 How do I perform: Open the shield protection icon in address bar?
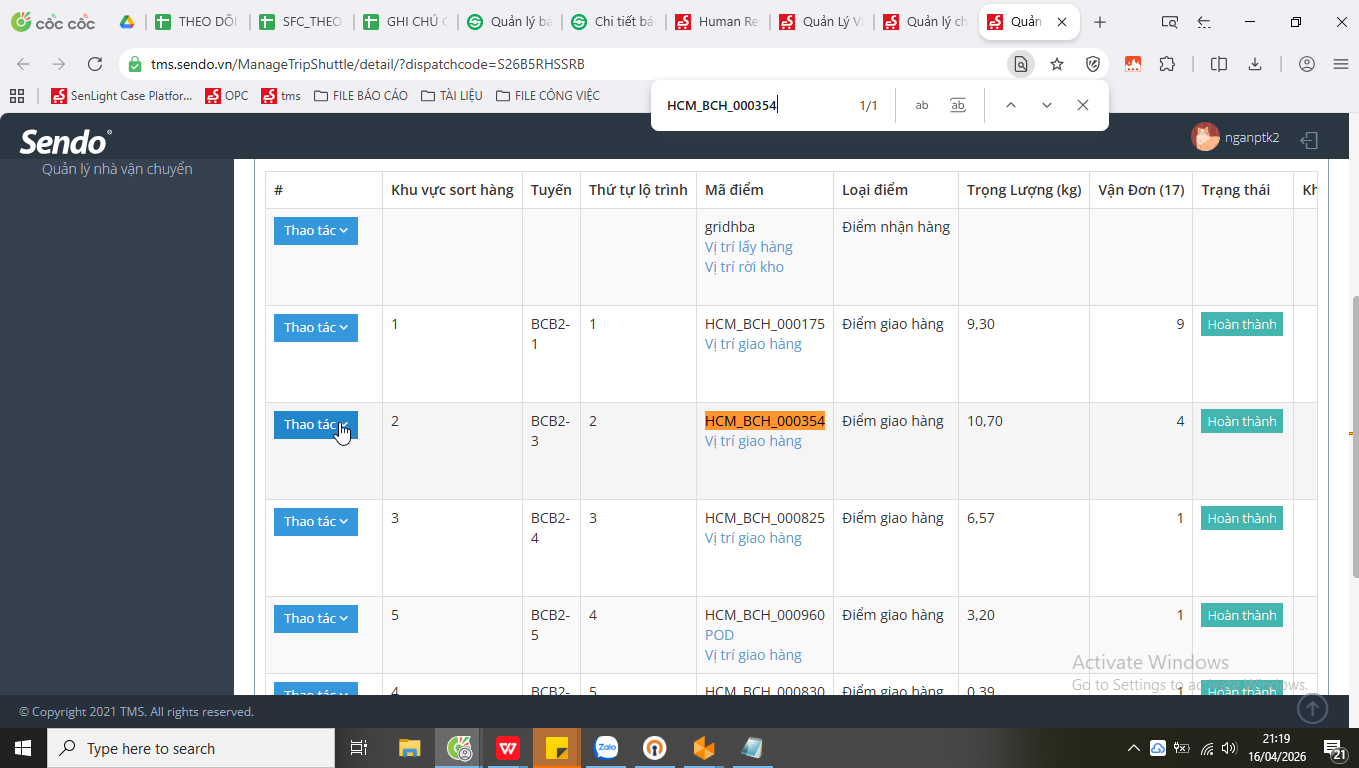pos(1093,64)
